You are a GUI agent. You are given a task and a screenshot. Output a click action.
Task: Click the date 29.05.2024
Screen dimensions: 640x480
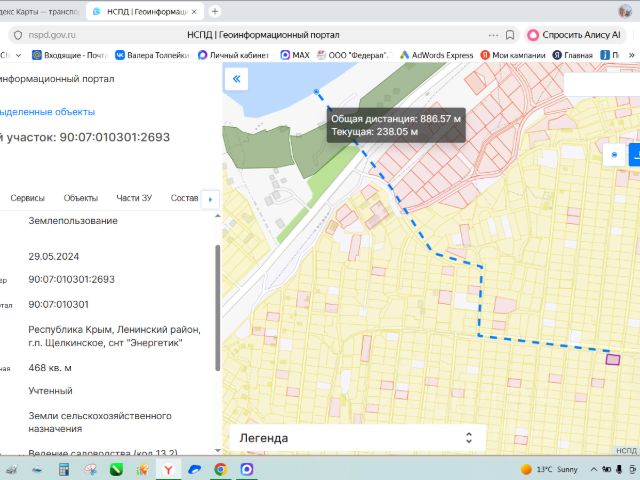click(x=53, y=256)
